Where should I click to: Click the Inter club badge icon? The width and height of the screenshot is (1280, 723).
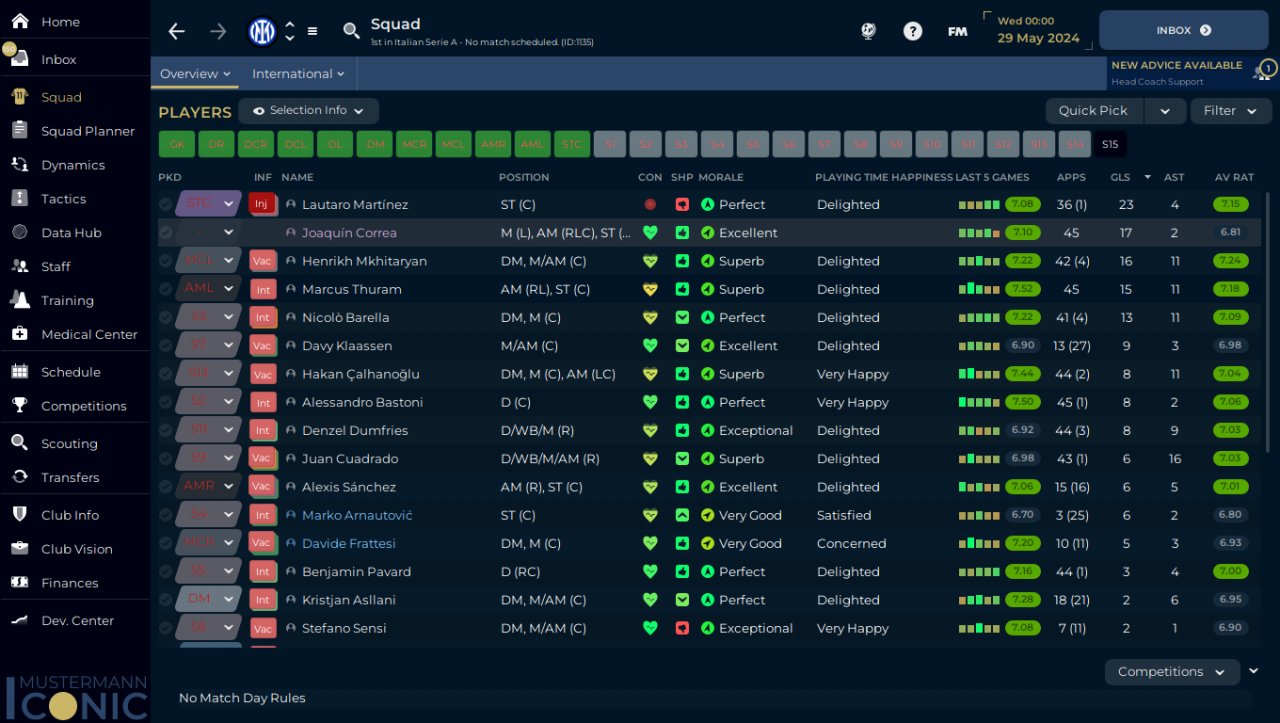pos(262,31)
